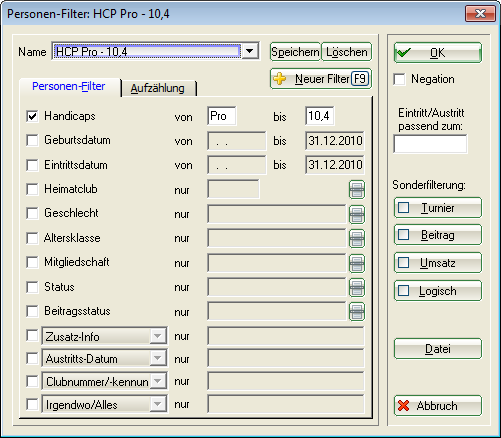Click the Eintritt/Austritt passend zum field
The image size is (501, 438).
coord(430,144)
